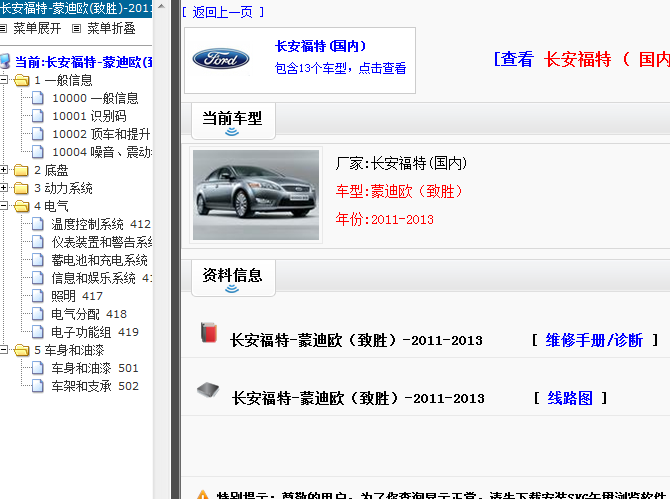Click document icon for 照明 417
670x499 pixels.
coord(38,296)
